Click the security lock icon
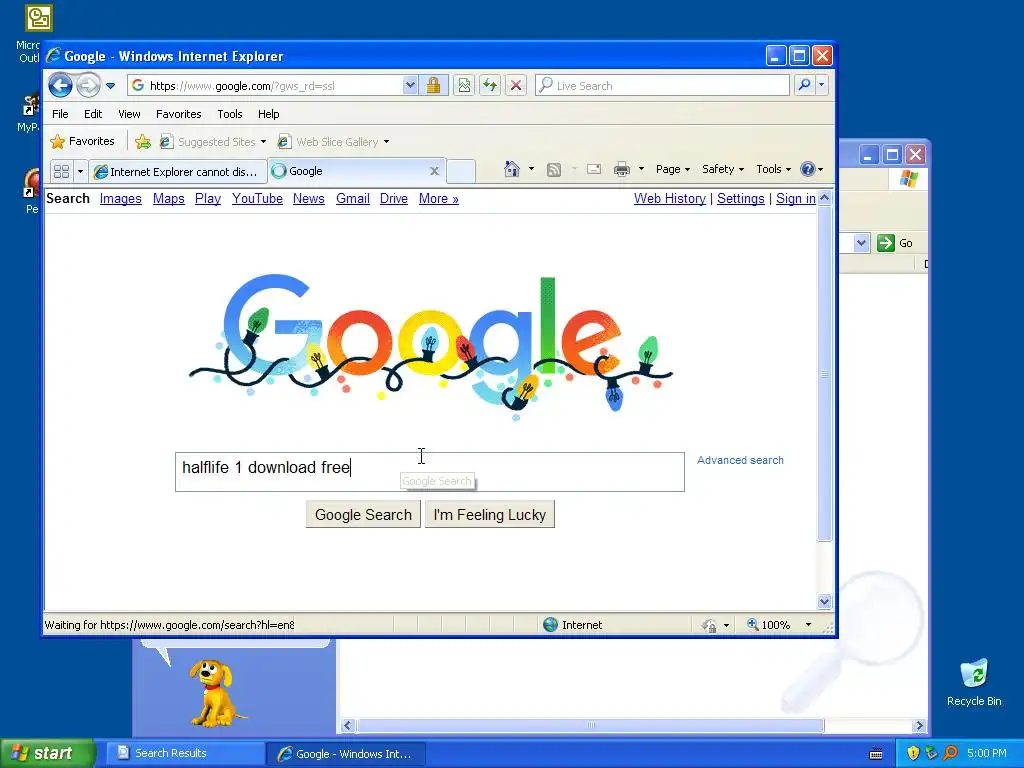The height and width of the screenshot is (768, 1024). click(433, 86)
